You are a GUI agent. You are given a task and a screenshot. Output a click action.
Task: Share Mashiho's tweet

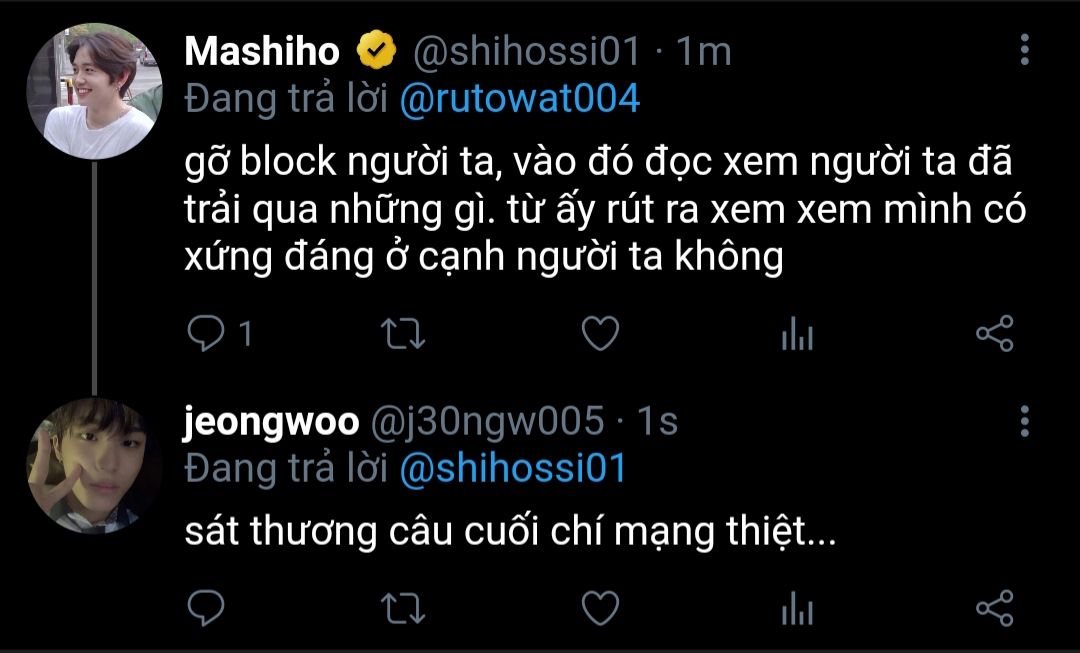(x=995, y=334)
